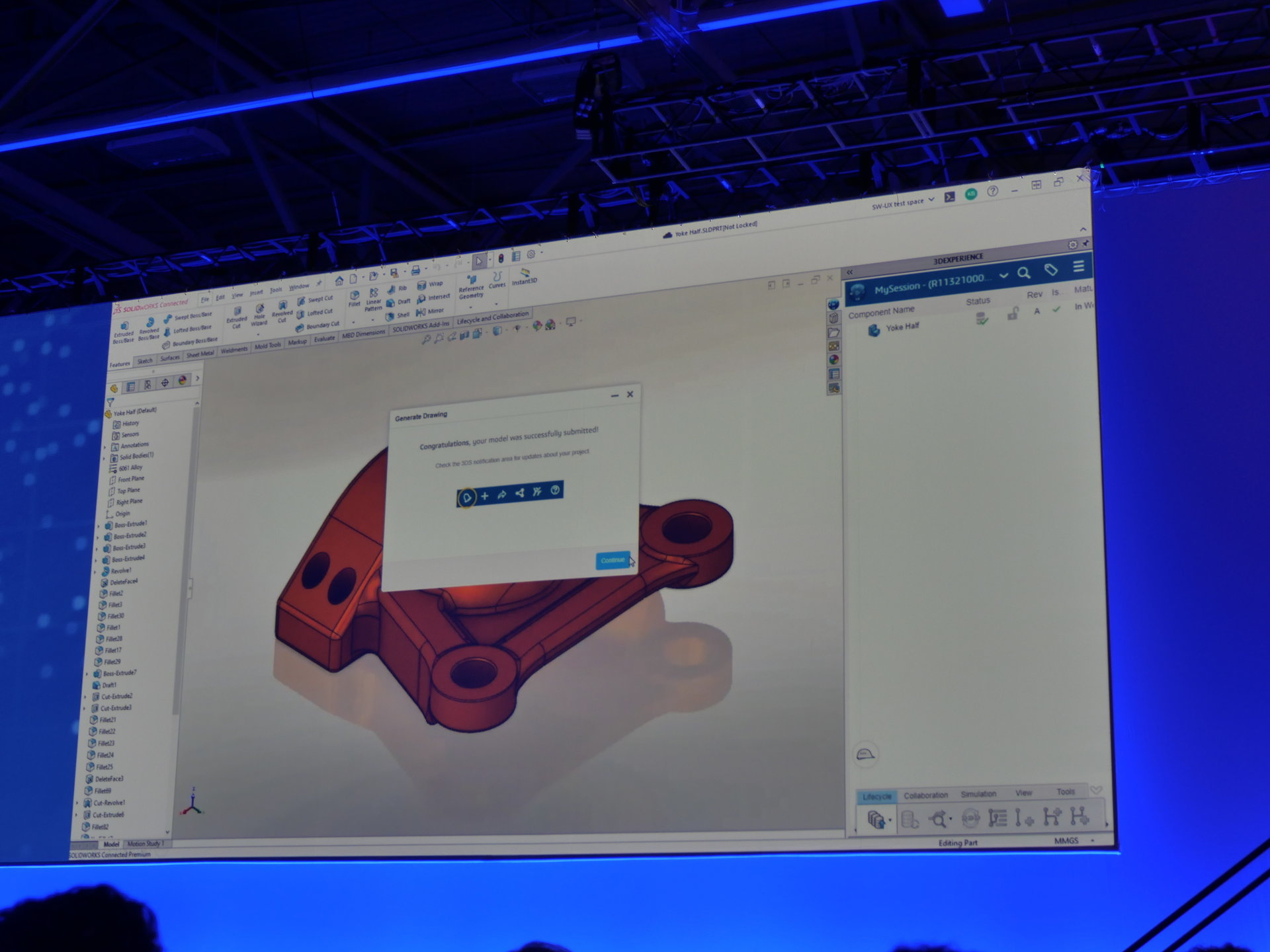The width and height of the screenshot is (1270, 952).
Task: Click the Mirror tool
Action: pyautogui.click(x=430, y=311)
